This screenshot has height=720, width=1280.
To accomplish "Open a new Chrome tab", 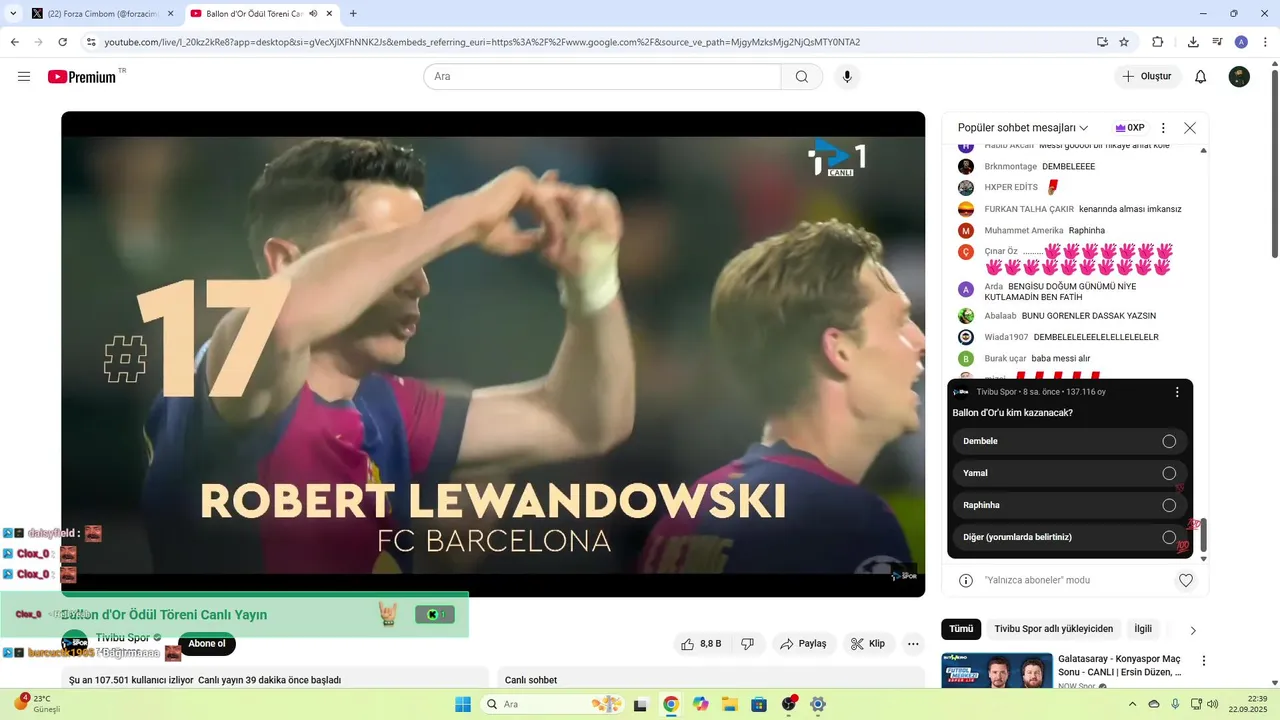I will click(353, 14).
